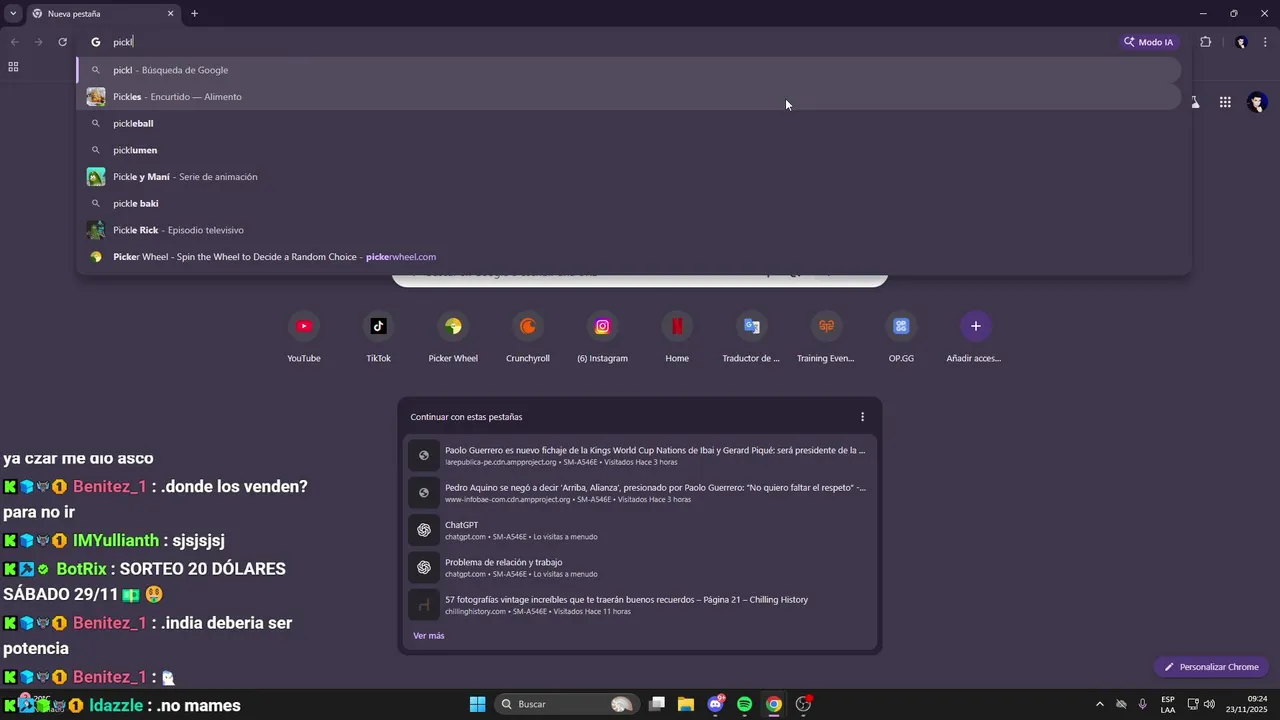Select the Pickles Encurtido suggestion

pos(629,97)
